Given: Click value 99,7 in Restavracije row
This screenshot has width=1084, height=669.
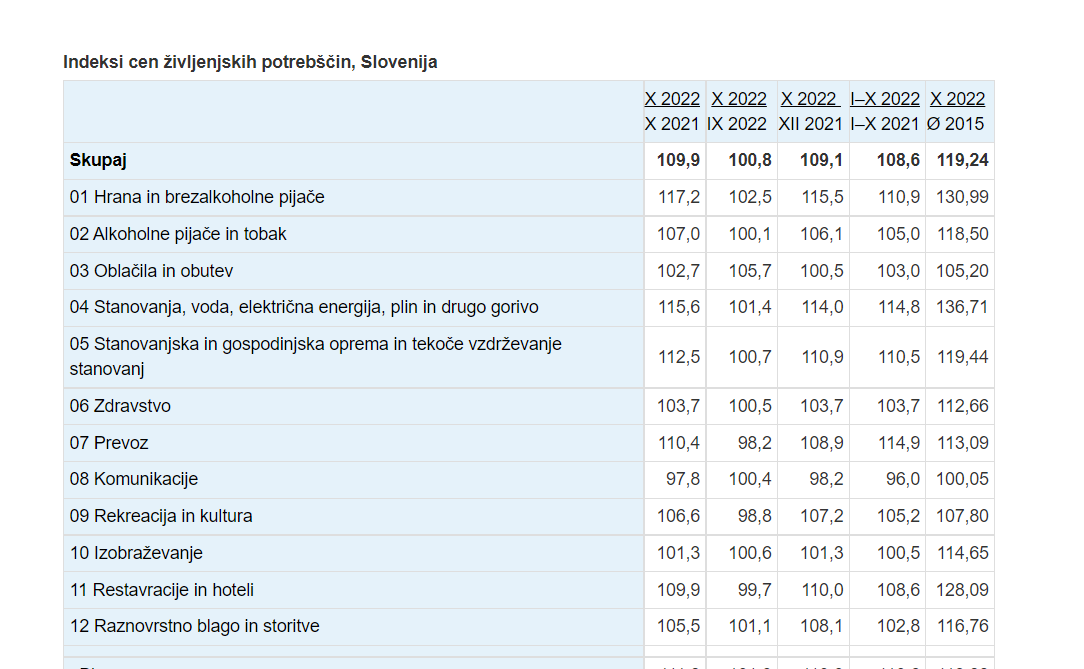Looking at the screenshot, I should (754, 590).
